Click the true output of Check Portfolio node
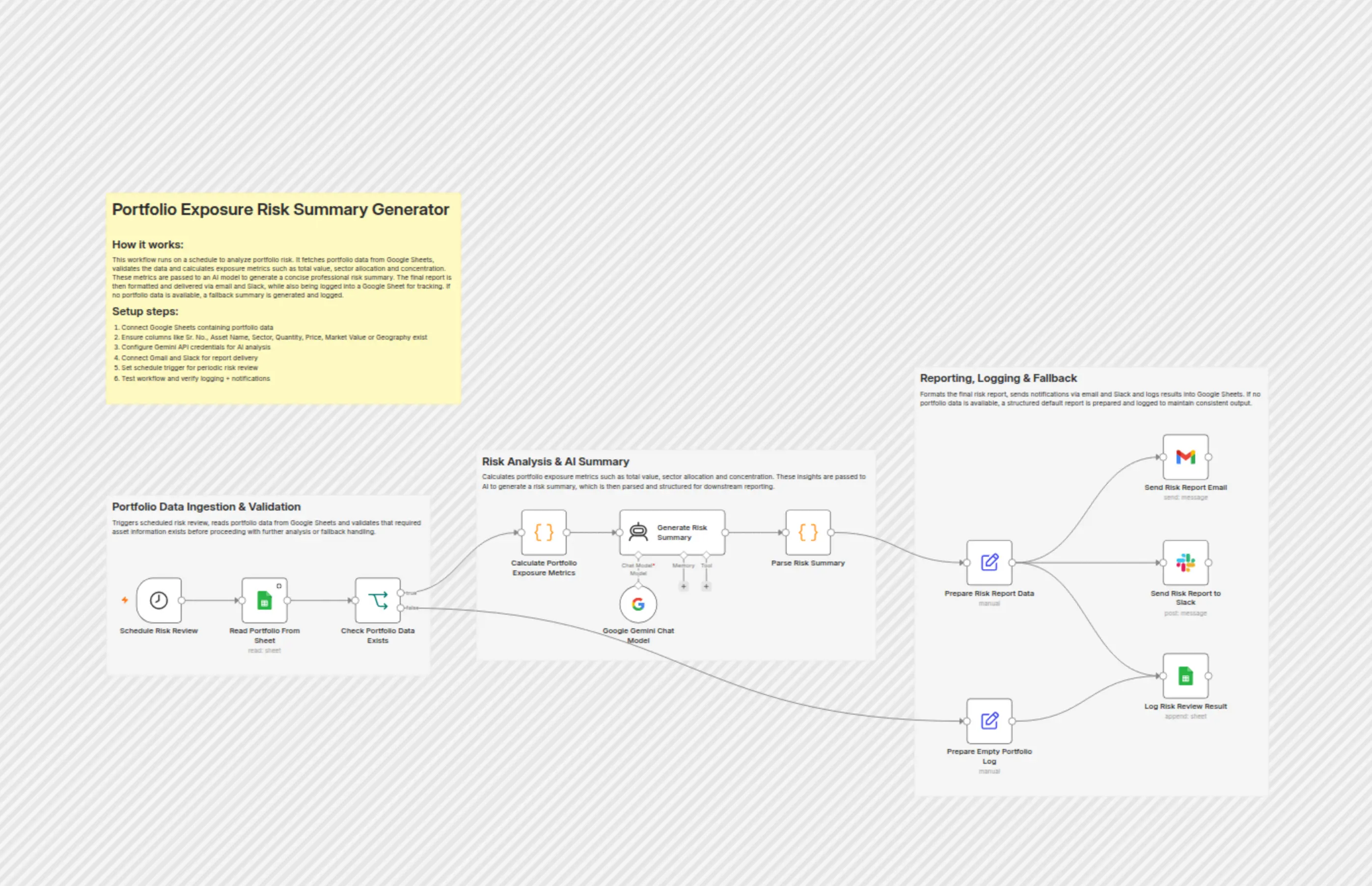Viewport: 1372px width, 886px height. click(x=401, y=592)
